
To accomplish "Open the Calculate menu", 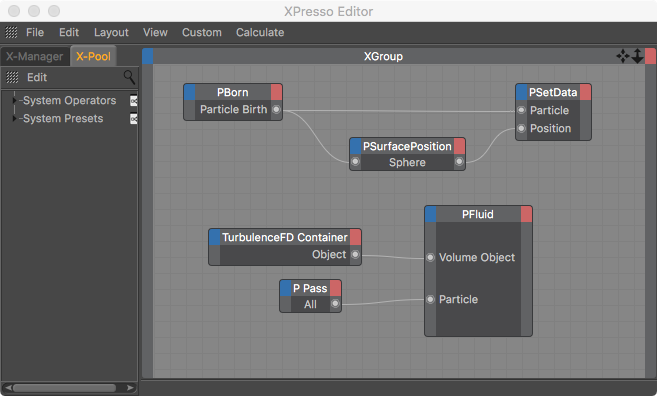I will (x=260, y=32).
